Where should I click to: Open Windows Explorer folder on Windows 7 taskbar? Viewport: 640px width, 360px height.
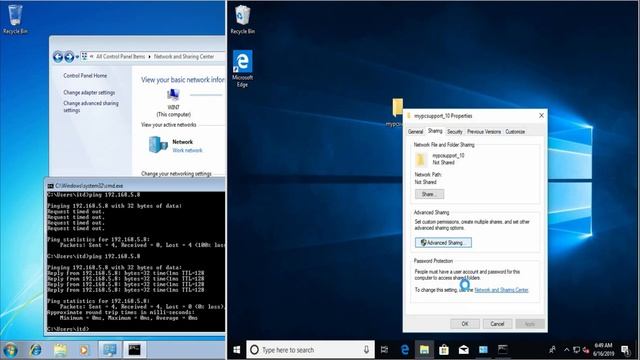coord(60,350)
